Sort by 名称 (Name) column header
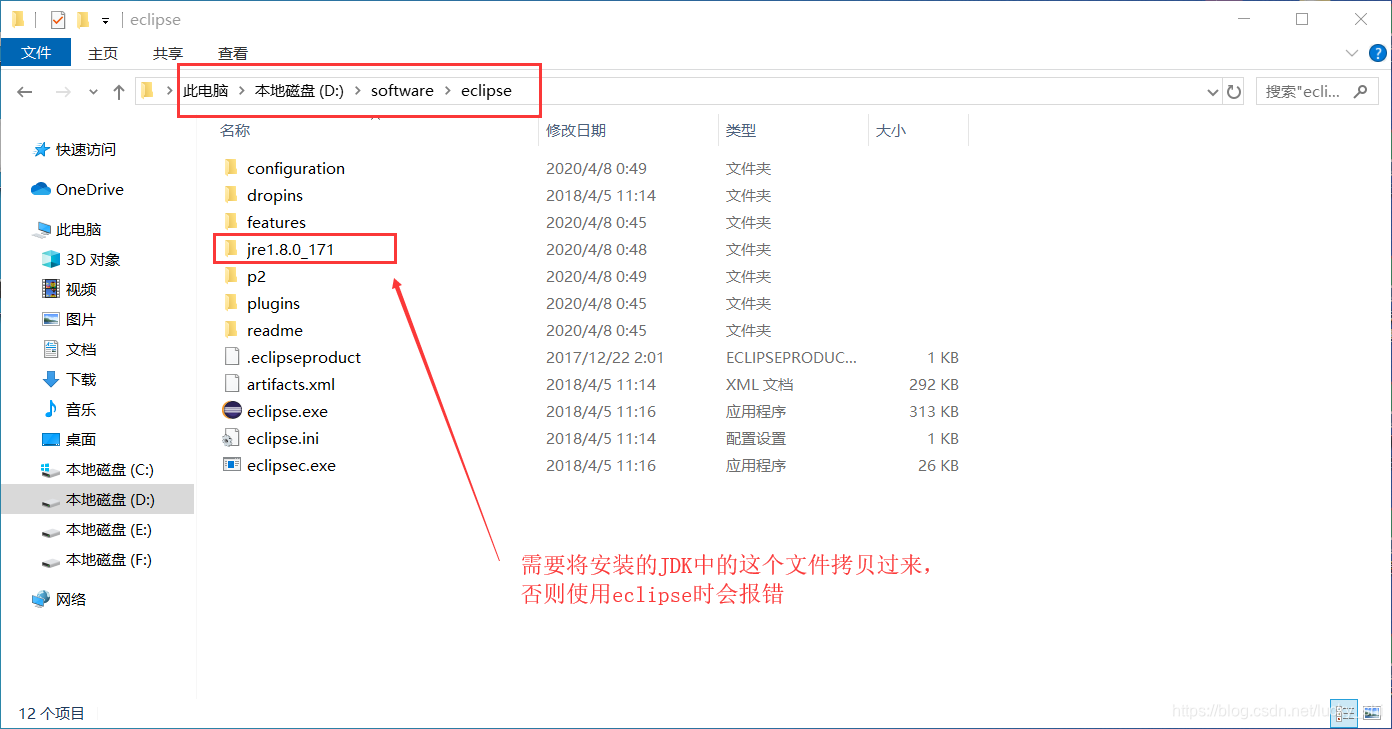Screen dimensions: 1392x729 click(235, 130)
